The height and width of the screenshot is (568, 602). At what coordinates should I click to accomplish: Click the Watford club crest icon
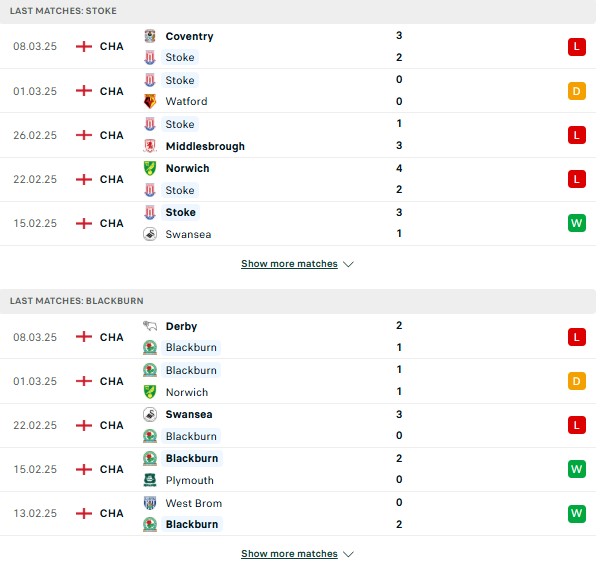(150, 101)
